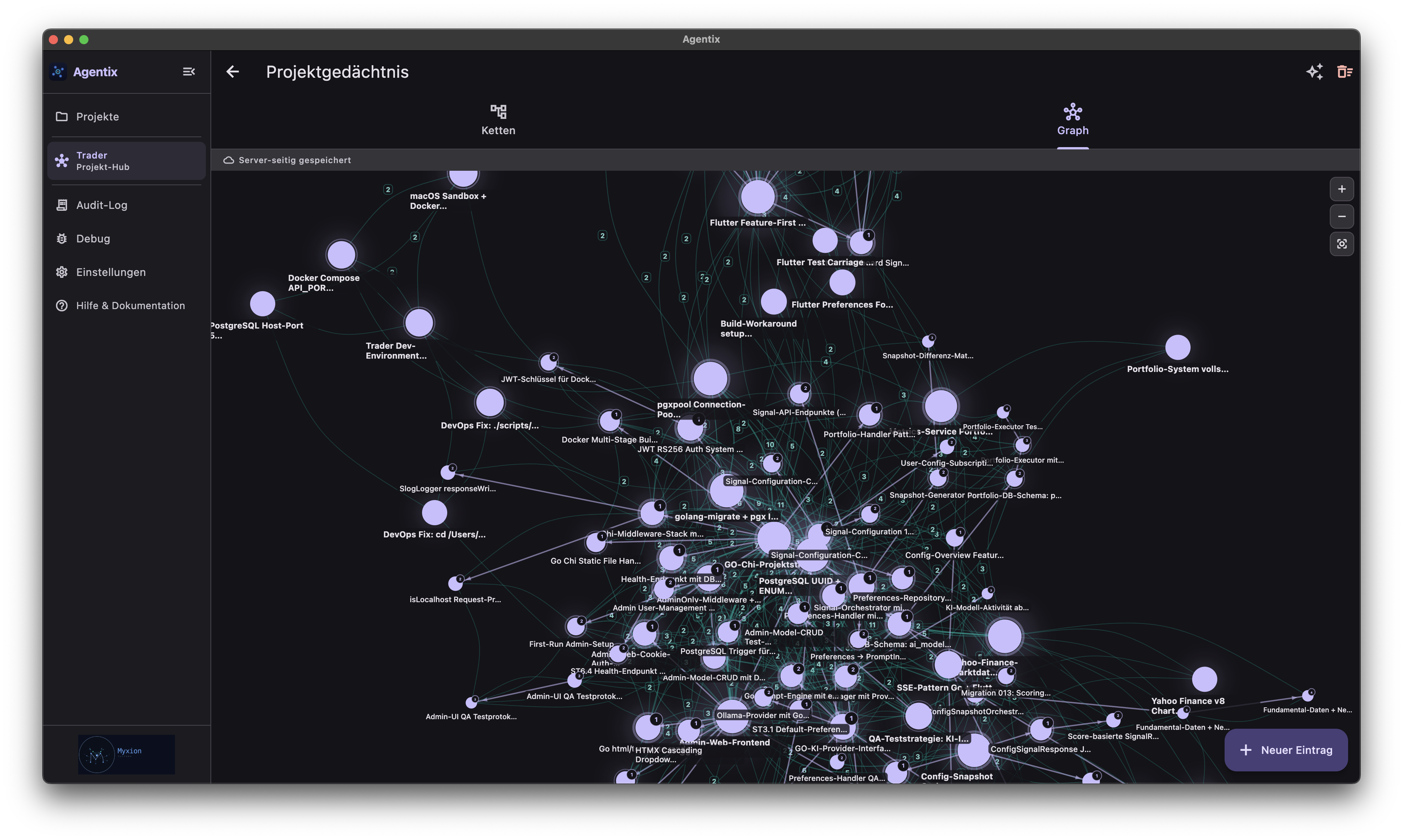Click the Audit-Log icon
1403x840 pixels.
[62, 205]
